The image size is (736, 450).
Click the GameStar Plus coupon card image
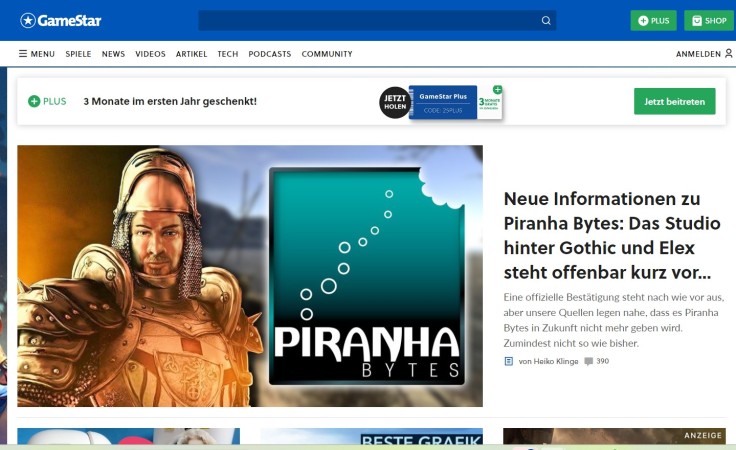[x=455, y=102]
